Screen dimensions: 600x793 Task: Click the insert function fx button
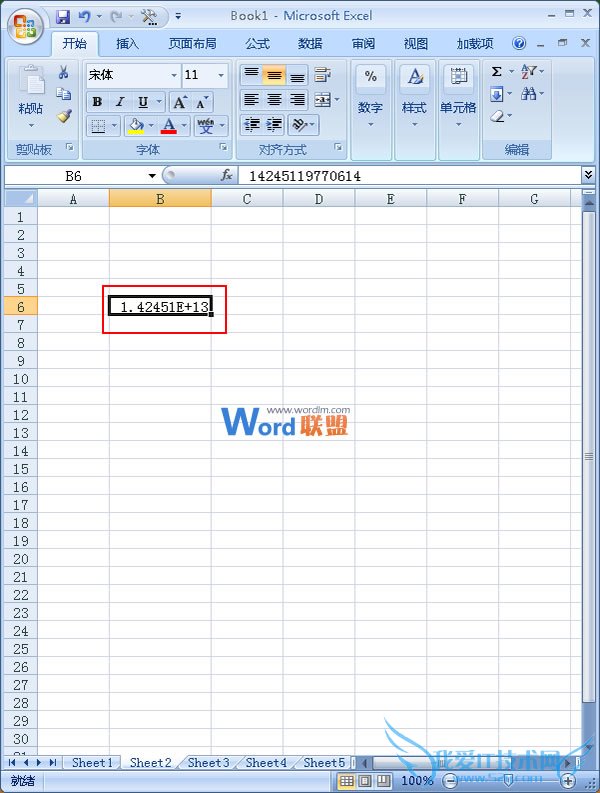coord(226,175)
